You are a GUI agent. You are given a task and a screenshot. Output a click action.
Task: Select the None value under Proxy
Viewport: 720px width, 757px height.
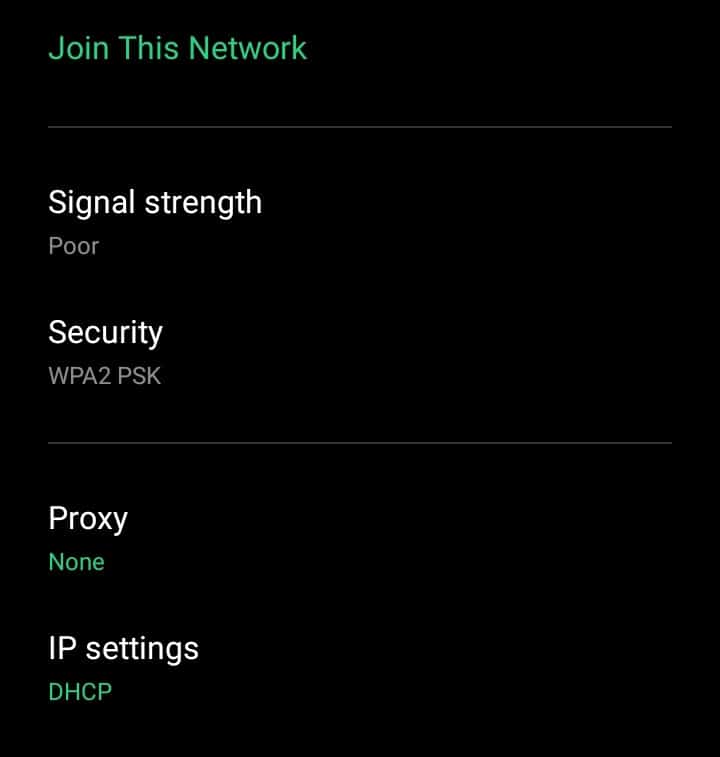pos(76,562)
